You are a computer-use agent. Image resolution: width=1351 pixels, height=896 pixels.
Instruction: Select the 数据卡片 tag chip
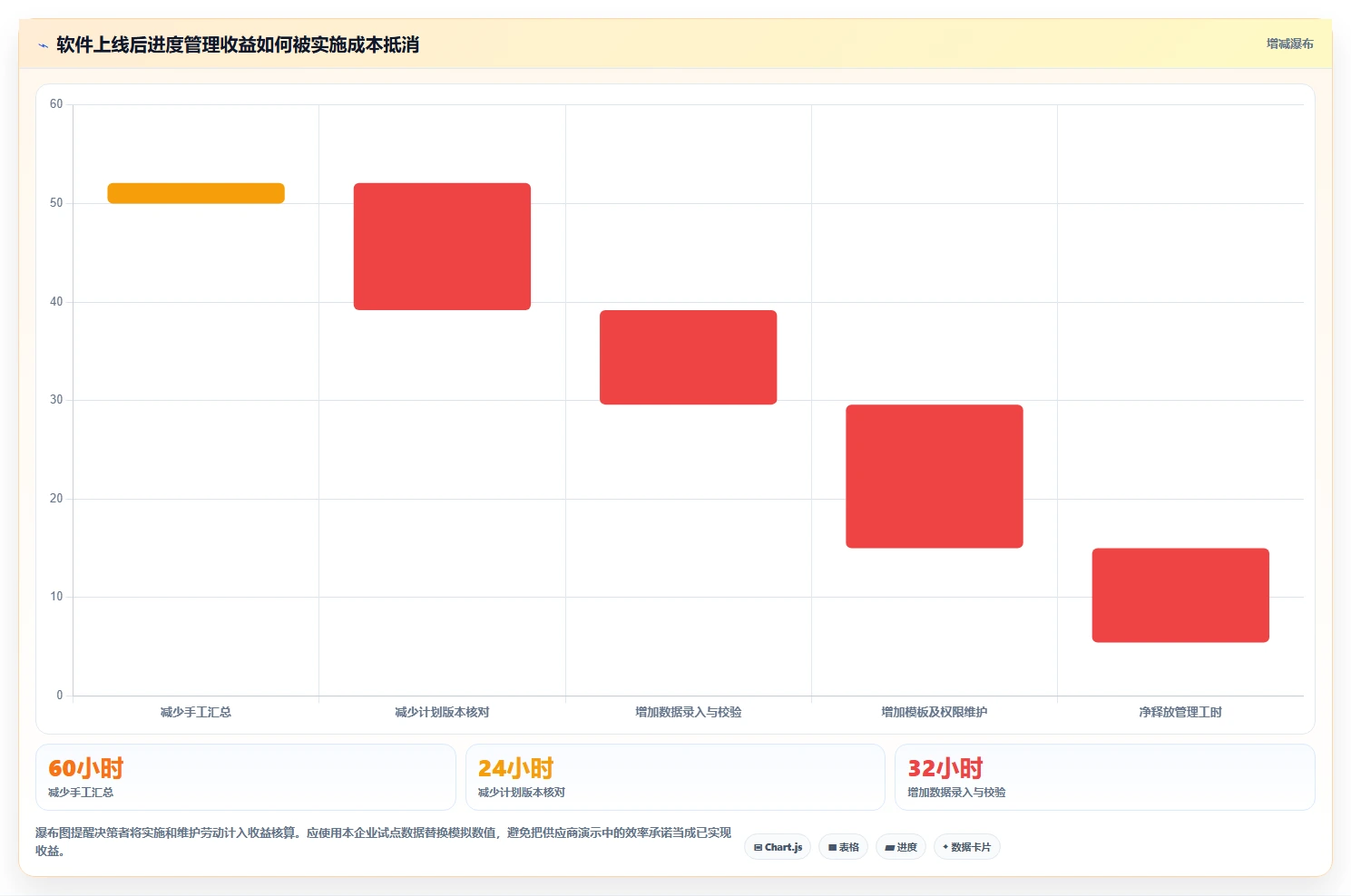pyautogui.click(x=967, y=847)
